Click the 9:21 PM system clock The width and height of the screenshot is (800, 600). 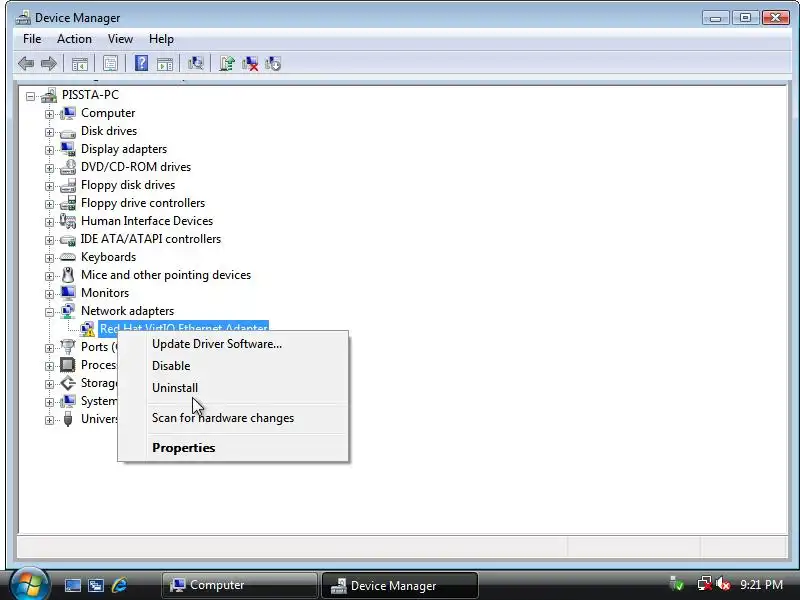point(762,584)
